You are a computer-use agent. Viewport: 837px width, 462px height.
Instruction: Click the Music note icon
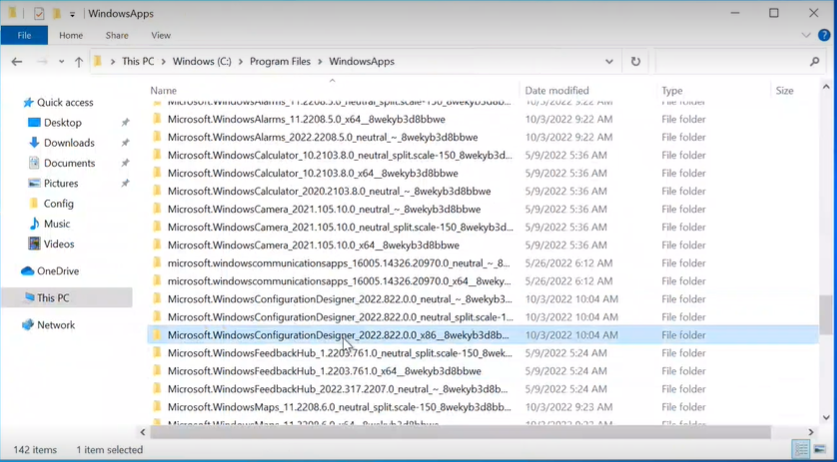click(x=34, y=224)
